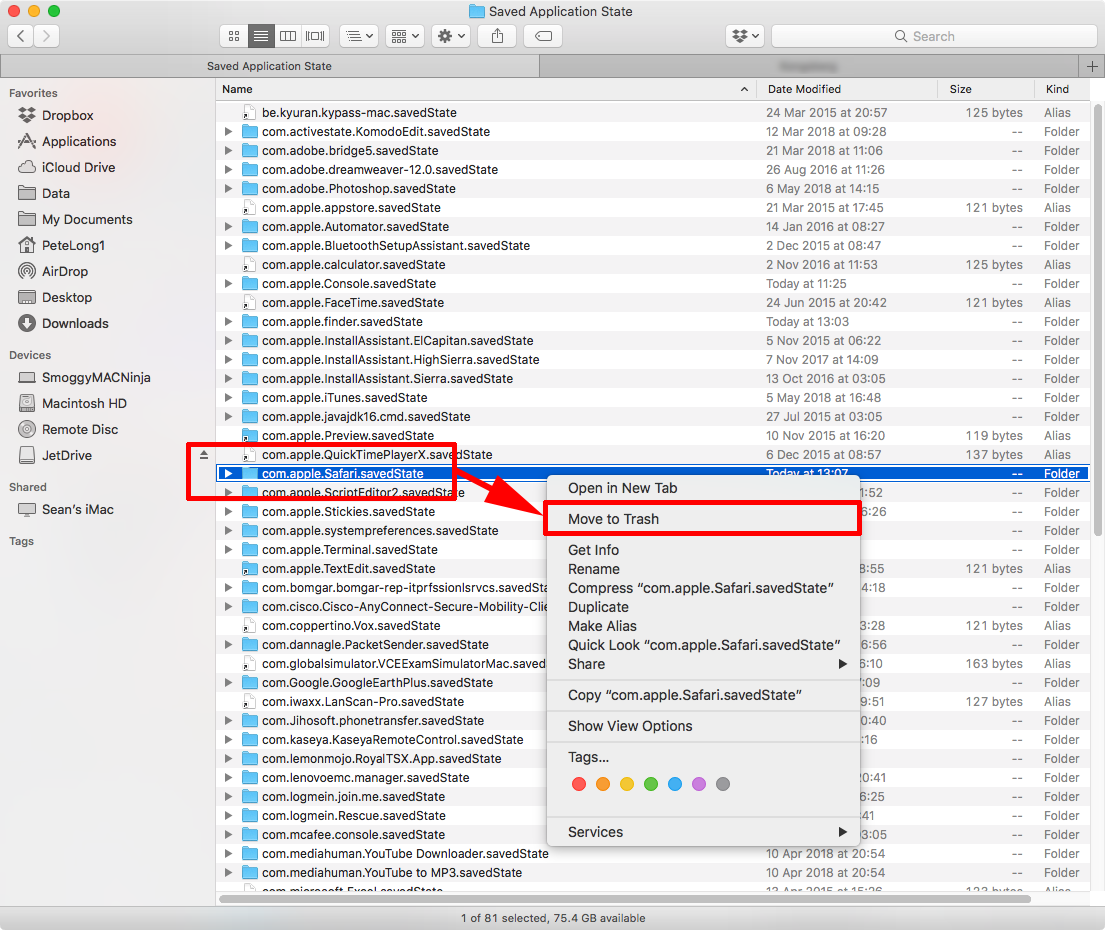Switch to cover flow view
The width and height of the screenshot is (1105, 930).
[x=315, y=36]
